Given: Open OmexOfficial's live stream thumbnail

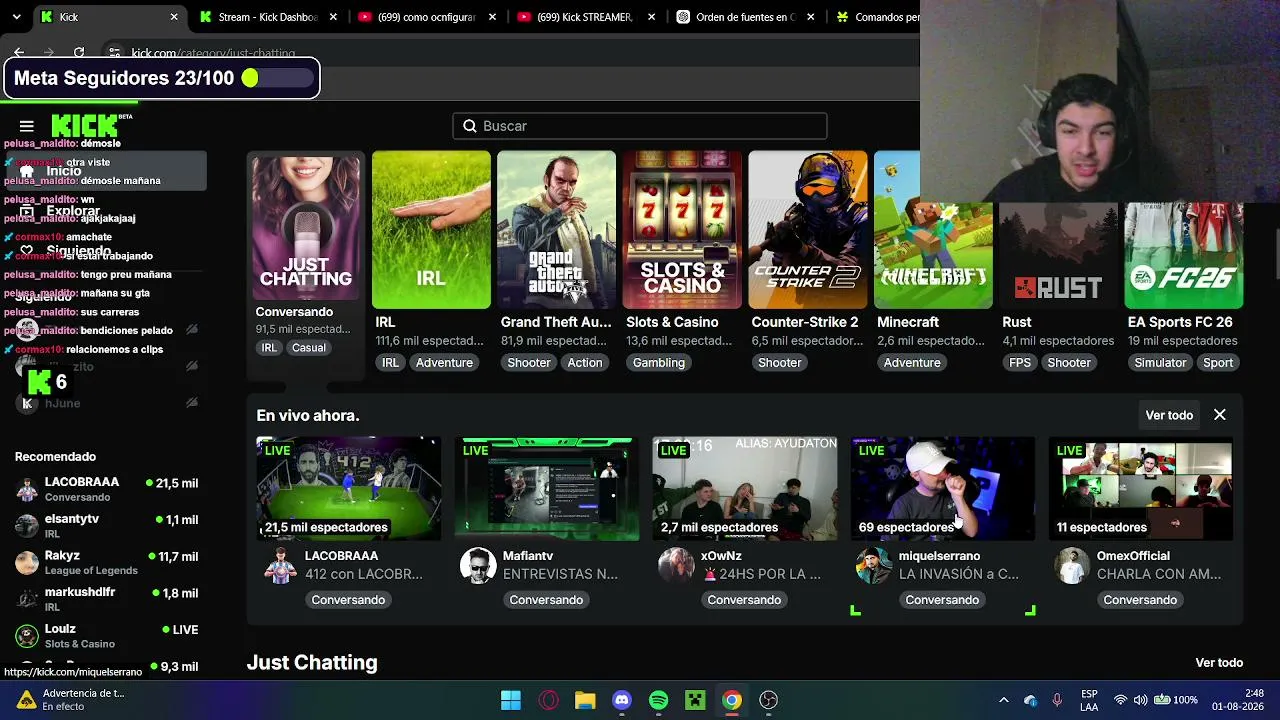Looking at the screenshot, I should 1140,489.
